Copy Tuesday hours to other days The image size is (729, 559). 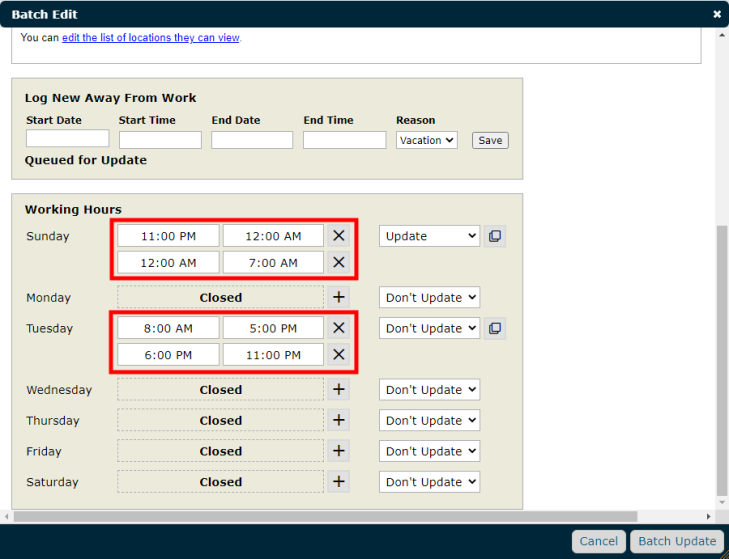coord(495,328)
